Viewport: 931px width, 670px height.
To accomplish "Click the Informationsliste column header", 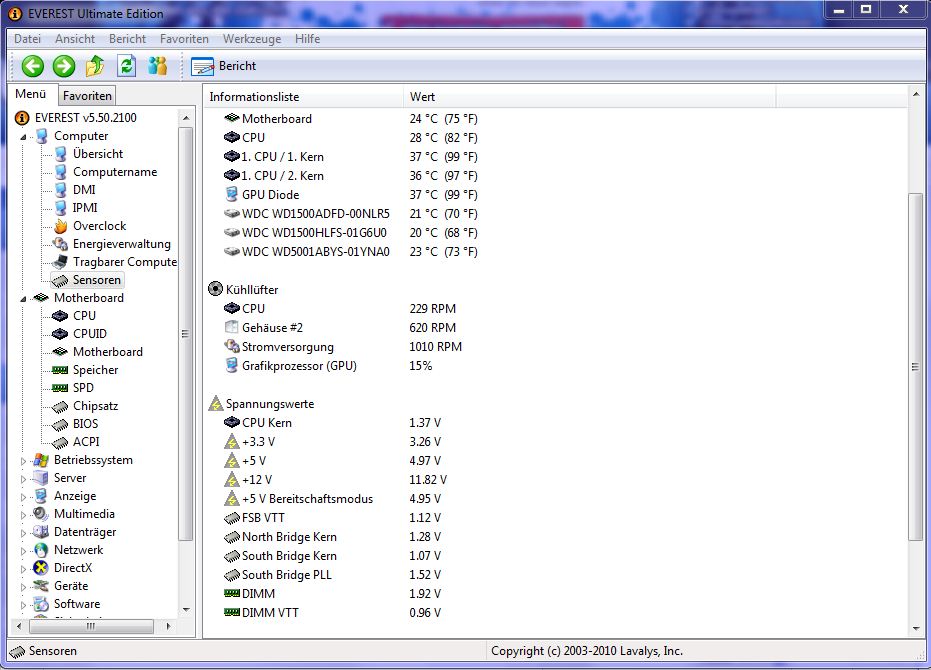I will point(303,97).
